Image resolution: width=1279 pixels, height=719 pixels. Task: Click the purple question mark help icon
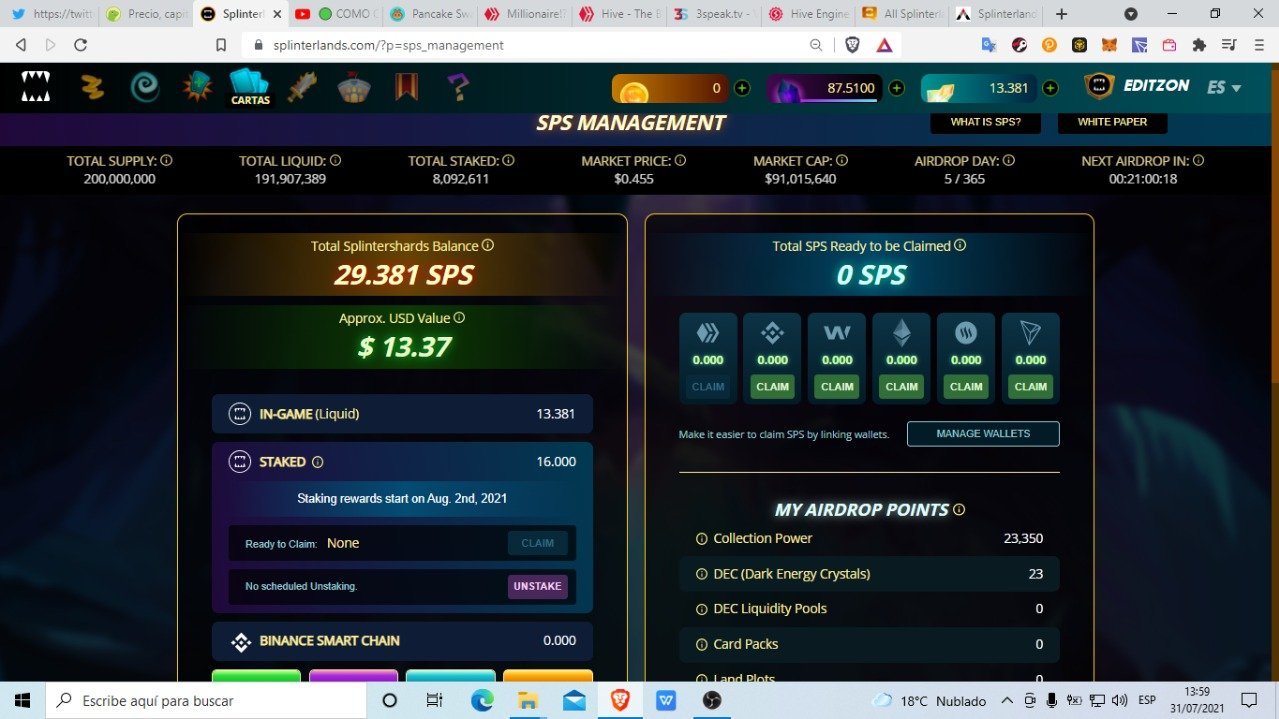pos(457,87)
